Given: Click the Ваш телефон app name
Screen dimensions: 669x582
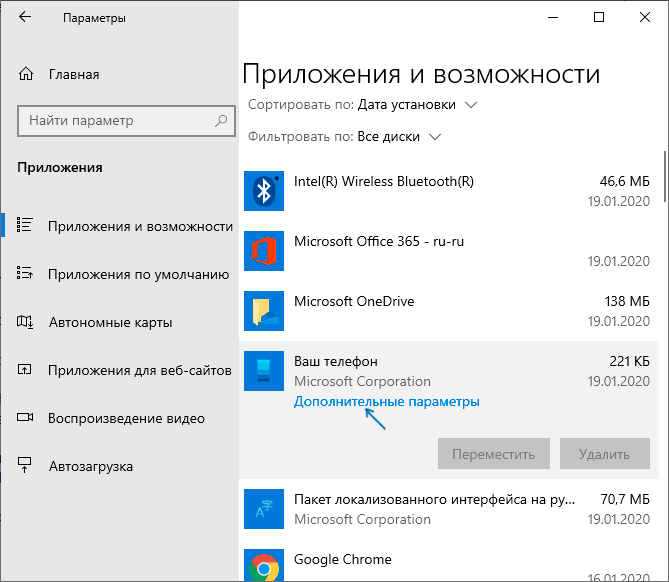Looking at the screenshot, I should [x=336, y=362].
